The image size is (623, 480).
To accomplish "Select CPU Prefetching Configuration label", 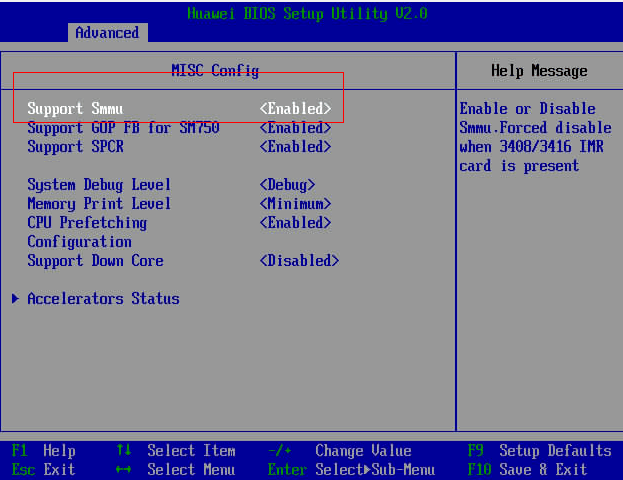I will tap(87, 232).
